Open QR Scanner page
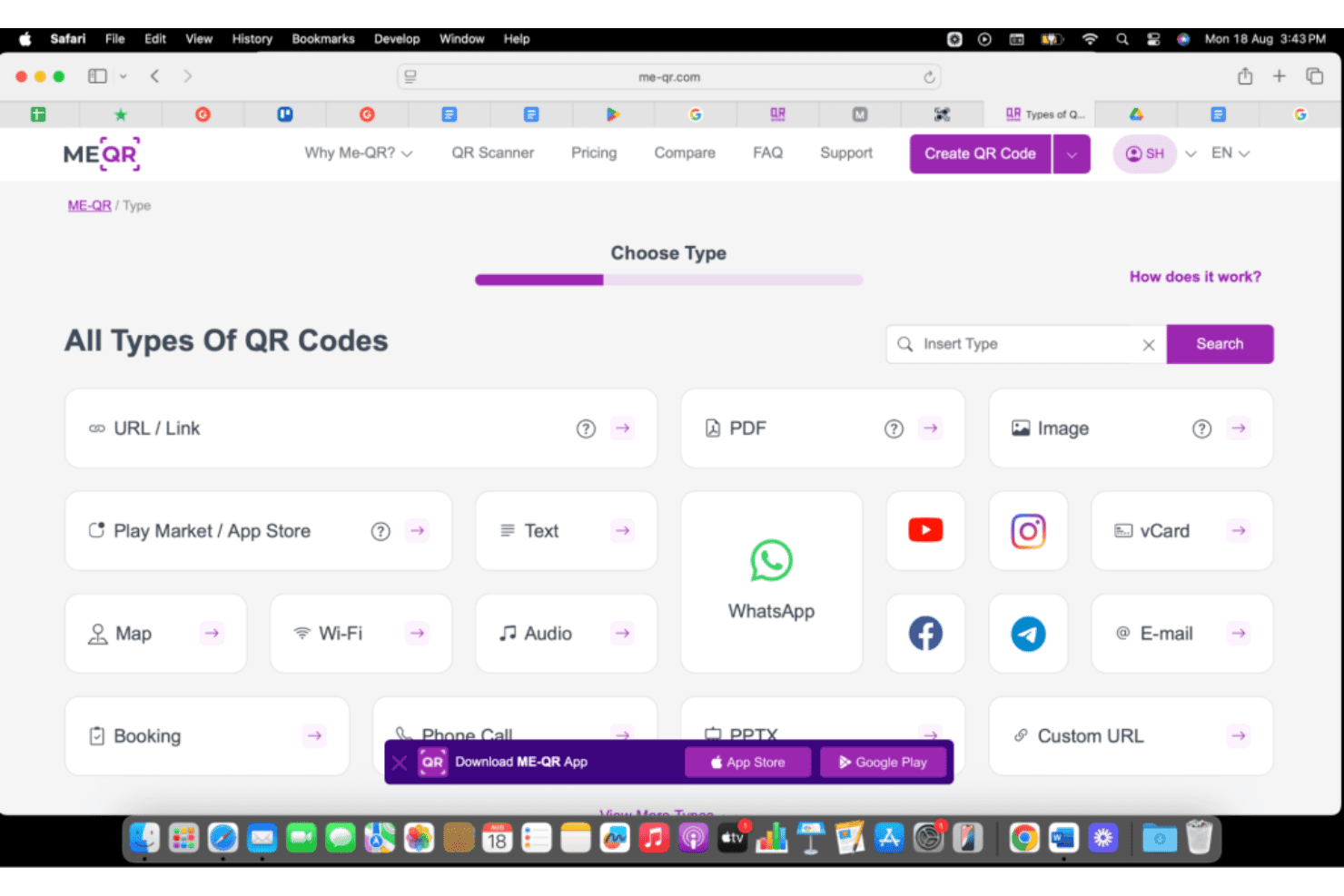The image size is (1344, 896). click(x=493, y=153)
